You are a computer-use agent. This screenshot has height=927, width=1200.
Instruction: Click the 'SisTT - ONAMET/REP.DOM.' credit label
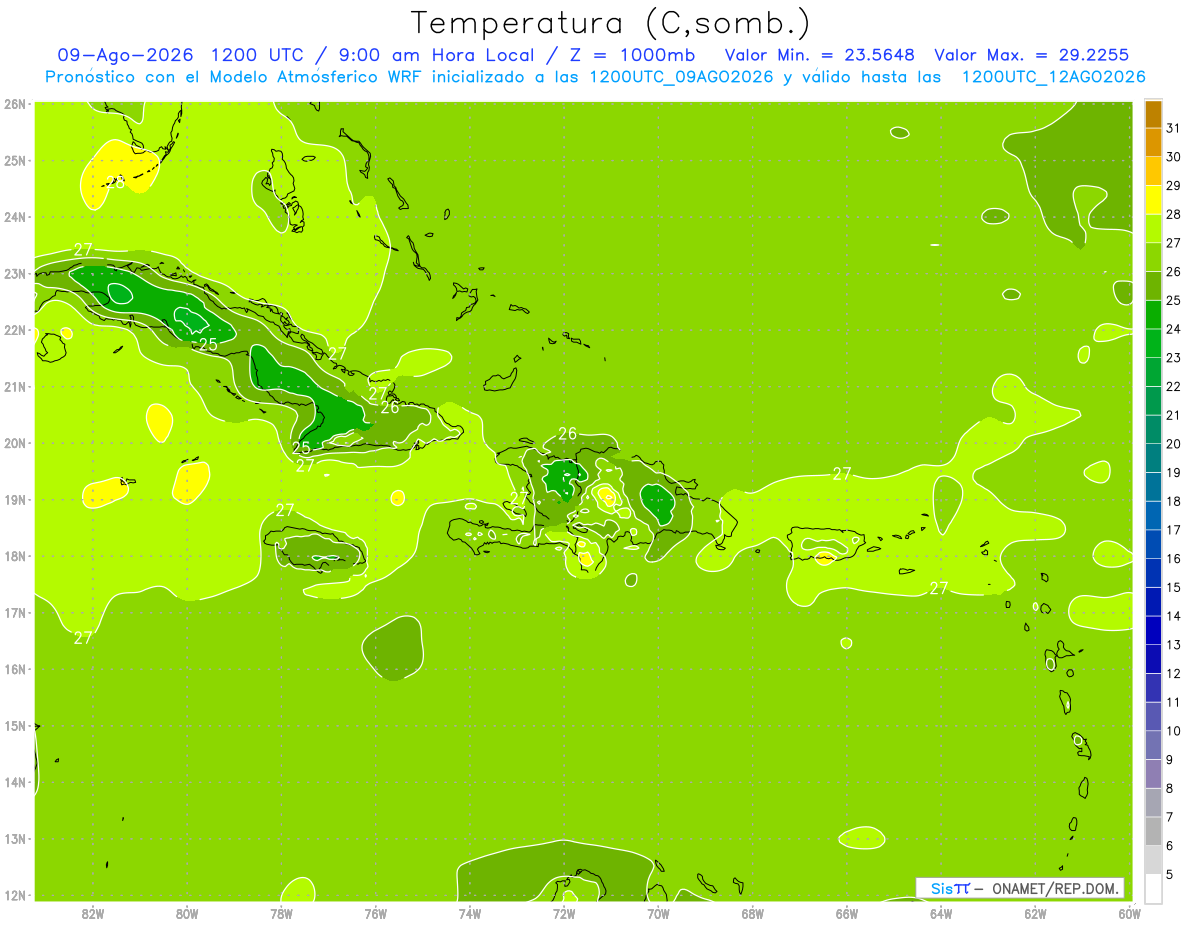(1020, 888)
